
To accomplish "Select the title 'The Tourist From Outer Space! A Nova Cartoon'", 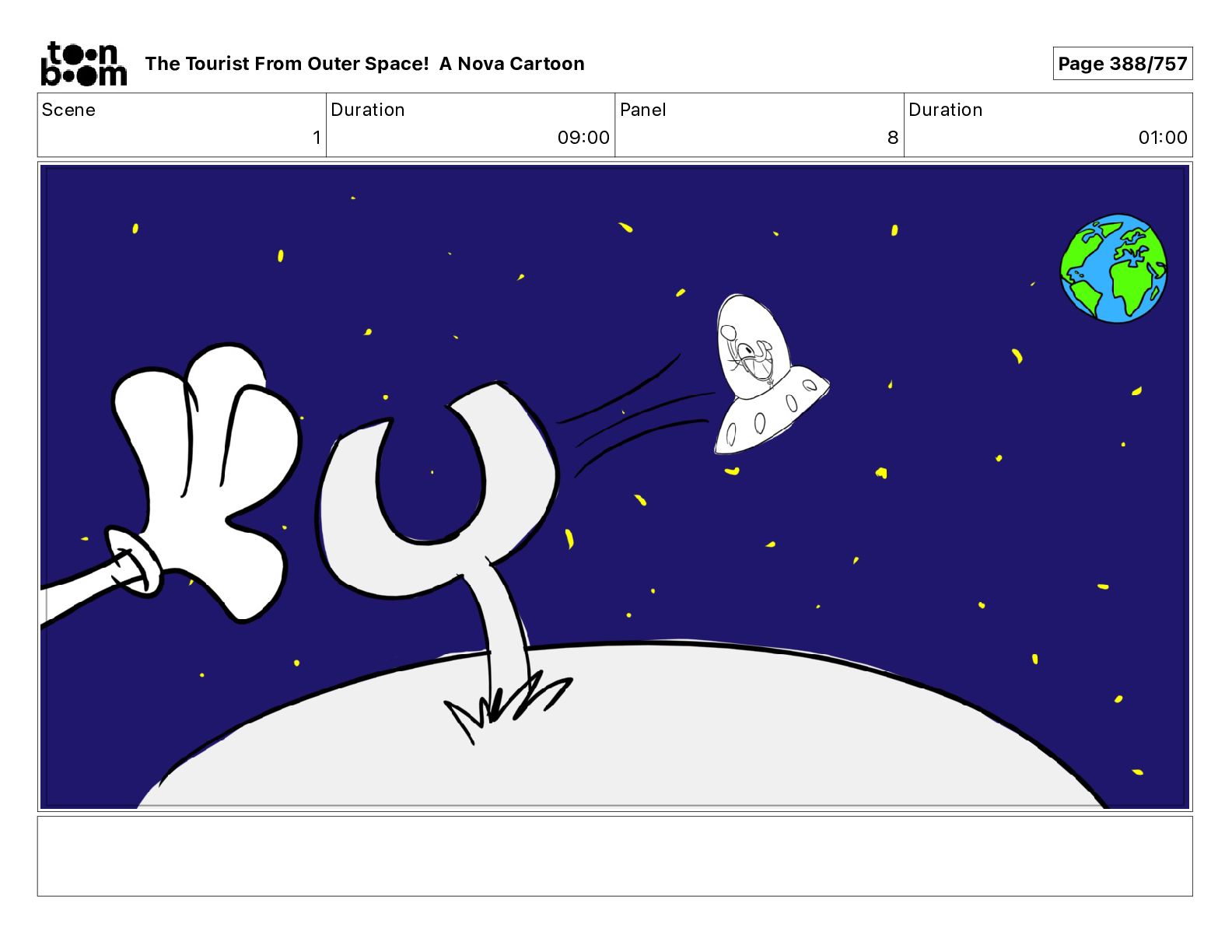I will click(x=364, y=64).
